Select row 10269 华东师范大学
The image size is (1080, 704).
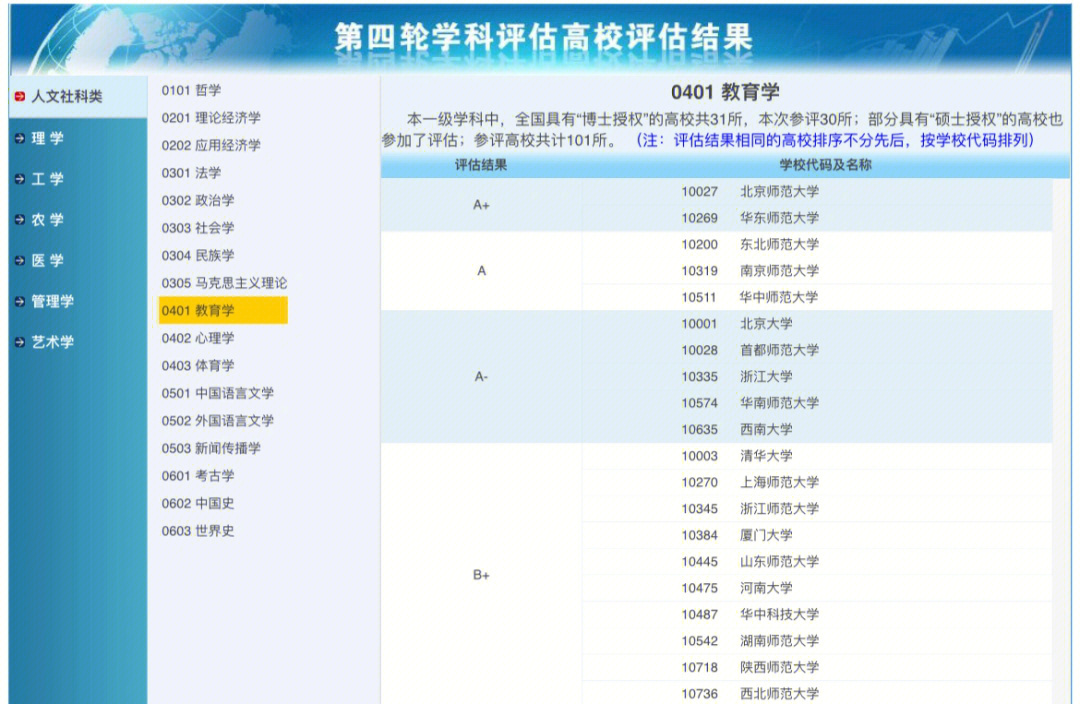pos(818,218)
